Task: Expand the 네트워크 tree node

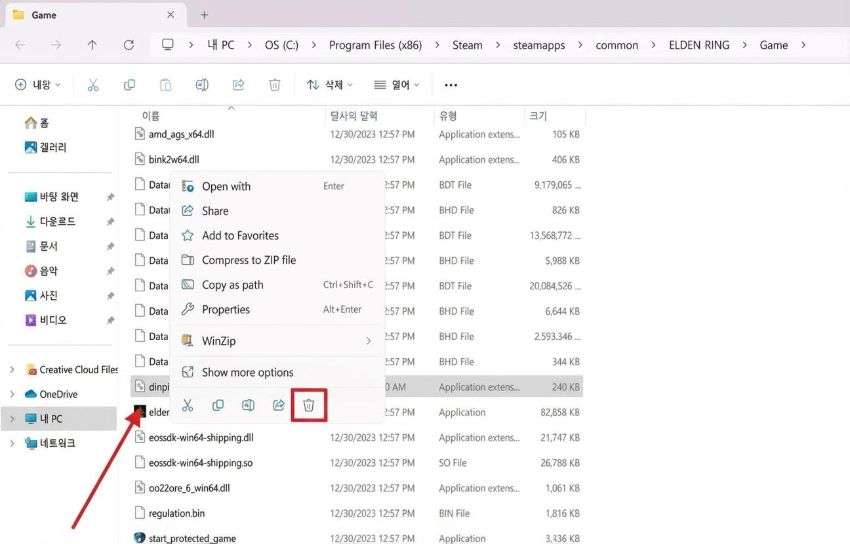Action: point(12,444)
